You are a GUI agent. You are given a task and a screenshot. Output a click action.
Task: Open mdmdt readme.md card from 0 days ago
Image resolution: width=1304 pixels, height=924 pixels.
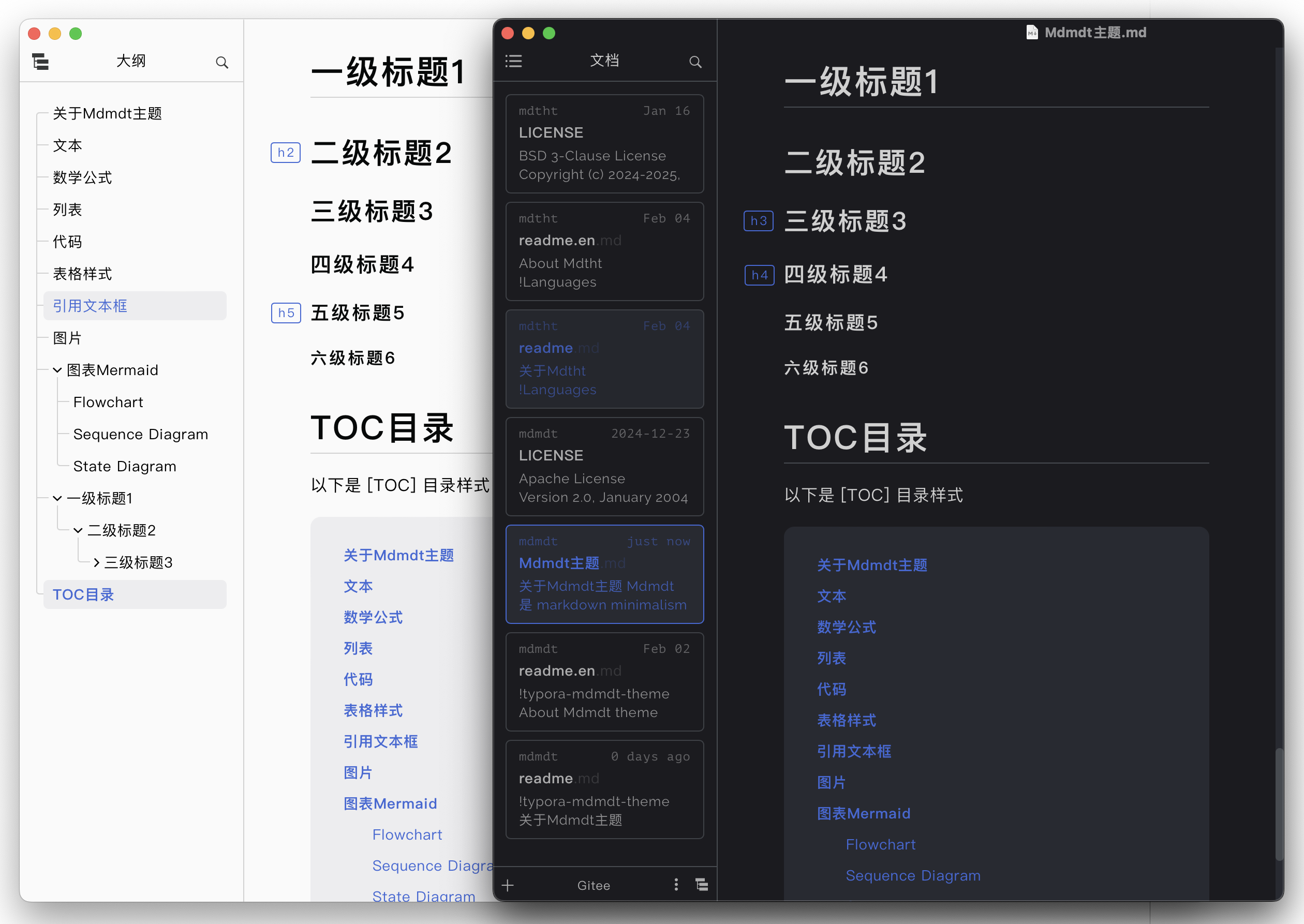point(604,789)
